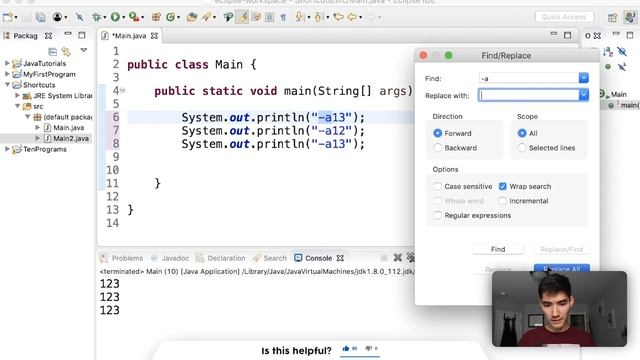Enable the Regular expressions checkbox
Screen dimensions: 640x360
[437, 215]
